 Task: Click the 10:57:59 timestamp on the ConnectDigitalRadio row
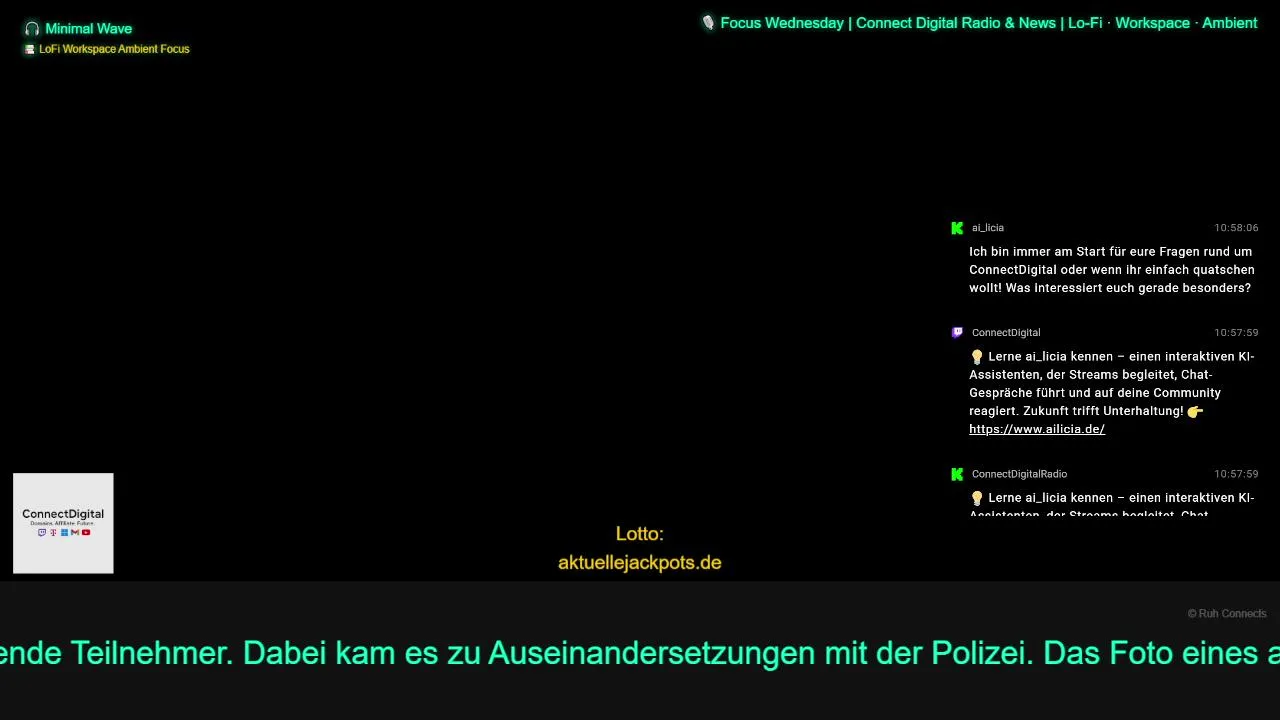(1236, 474)
